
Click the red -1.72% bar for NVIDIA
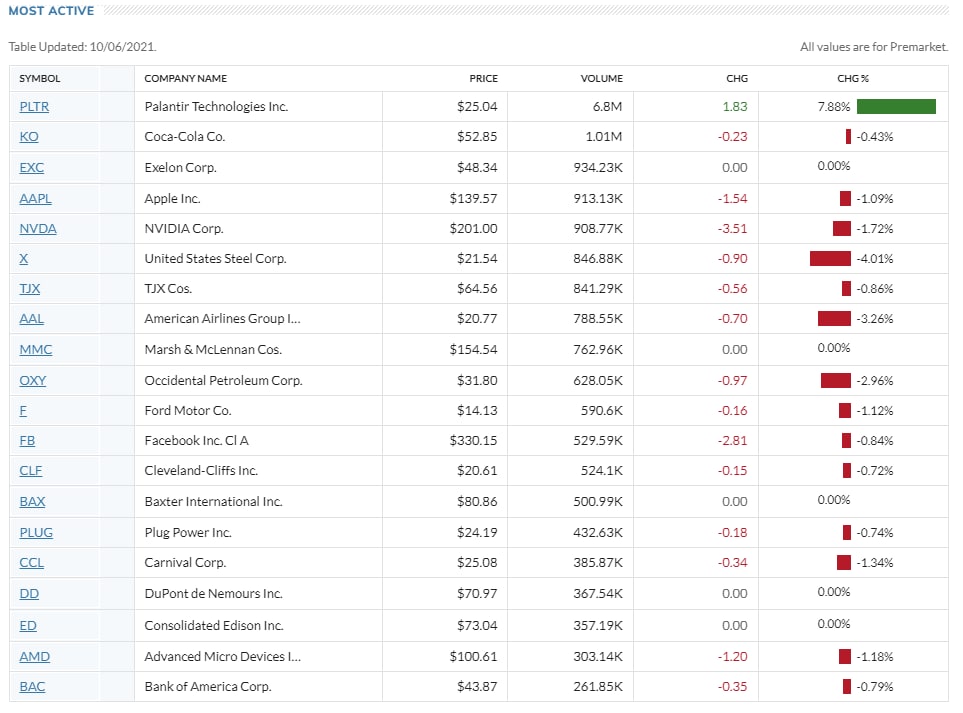[x=842, y=229]
